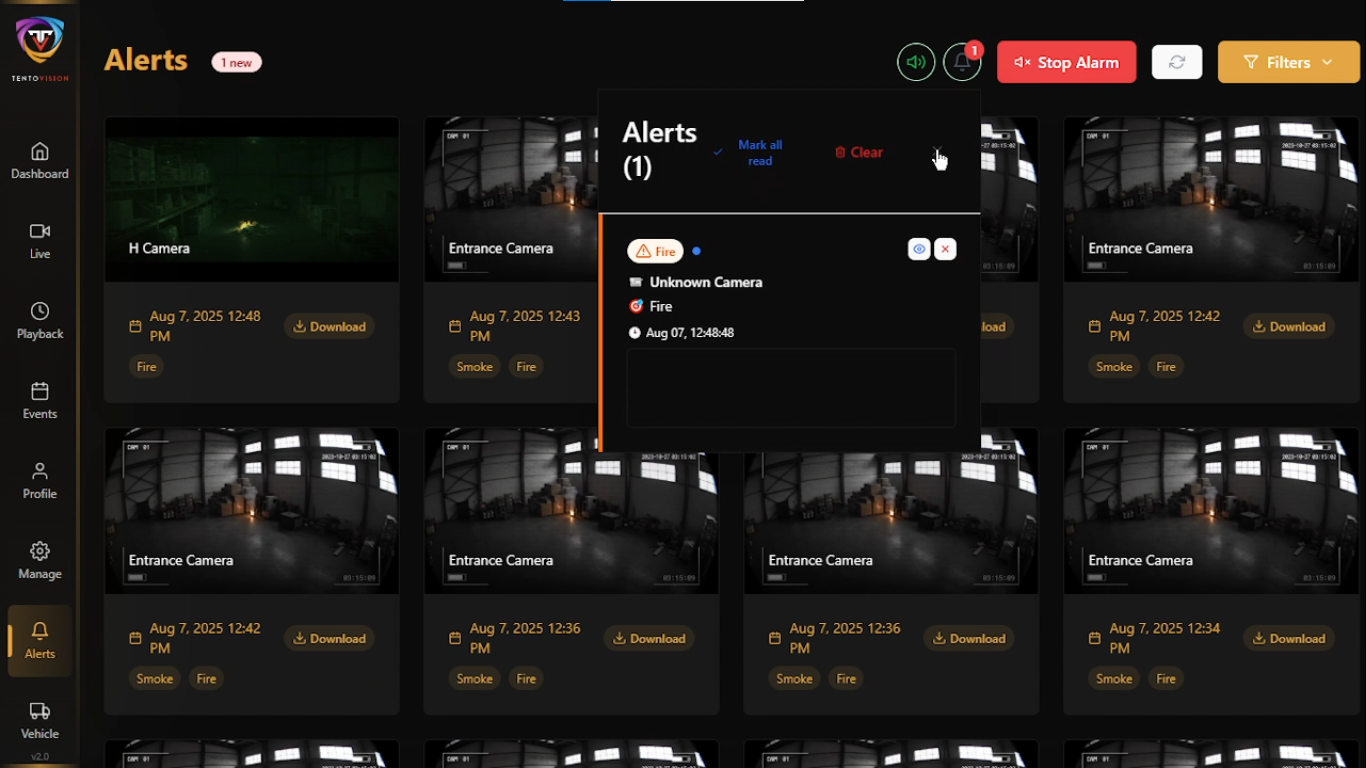View the Fire alert using eye icon
1366x768 pixels.
[x=919, y=250]
